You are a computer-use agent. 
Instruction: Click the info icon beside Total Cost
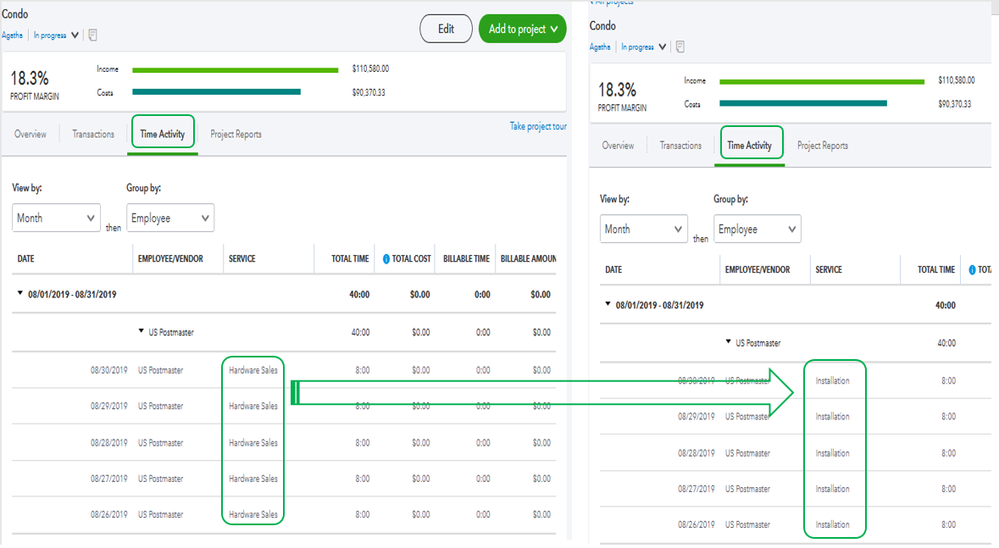386,259
